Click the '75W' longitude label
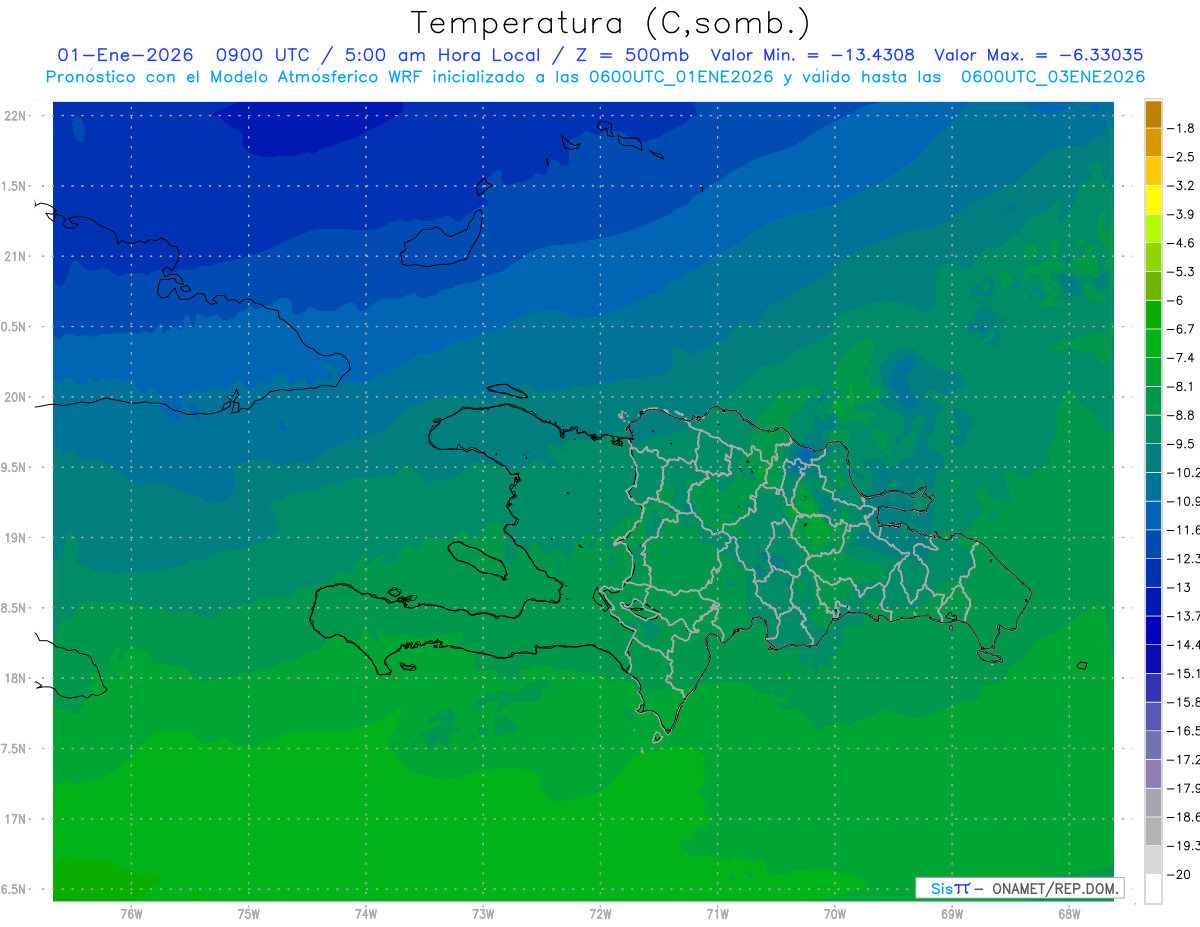The height and width of the screenshot is (927, 1200). [248, 913]
